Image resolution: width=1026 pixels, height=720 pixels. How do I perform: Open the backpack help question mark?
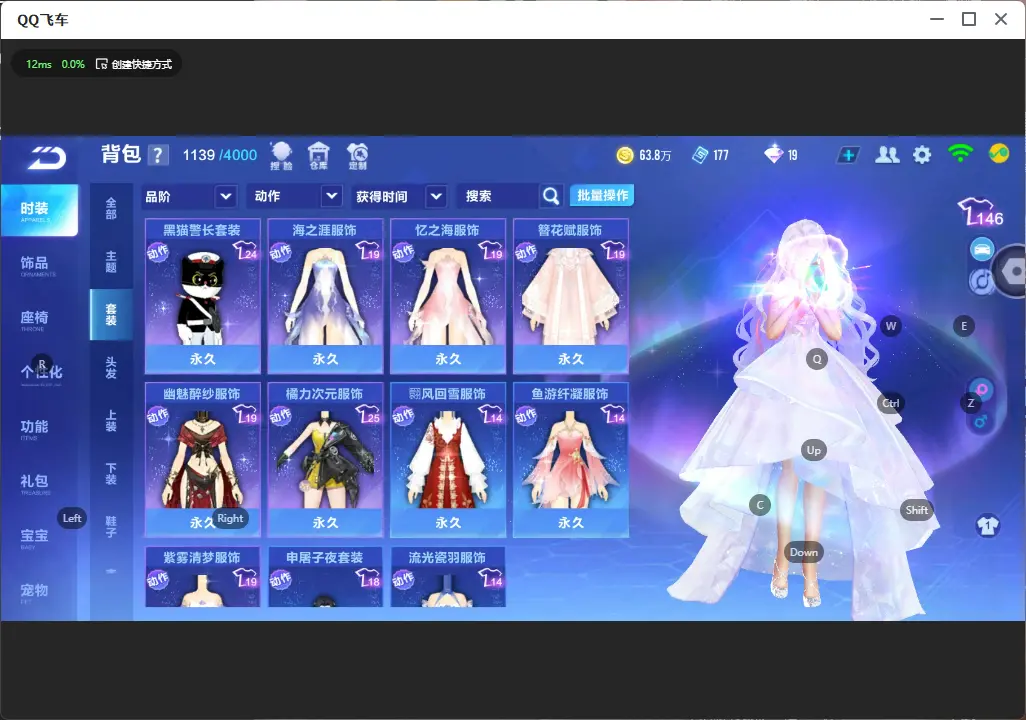[158, 156]
